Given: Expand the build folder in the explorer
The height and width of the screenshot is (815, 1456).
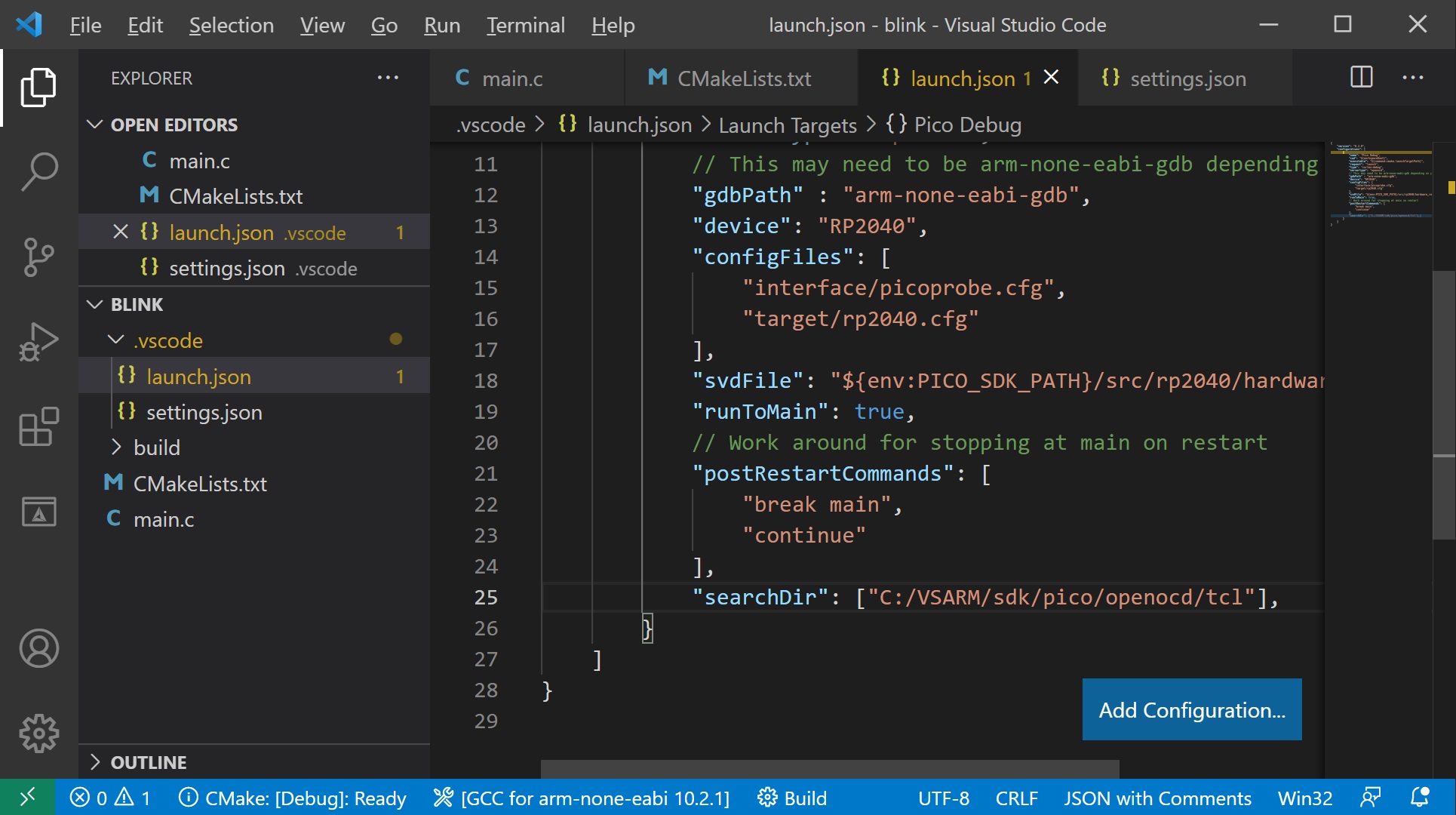Looking at the screenshot, I should (x=118, y=447).
